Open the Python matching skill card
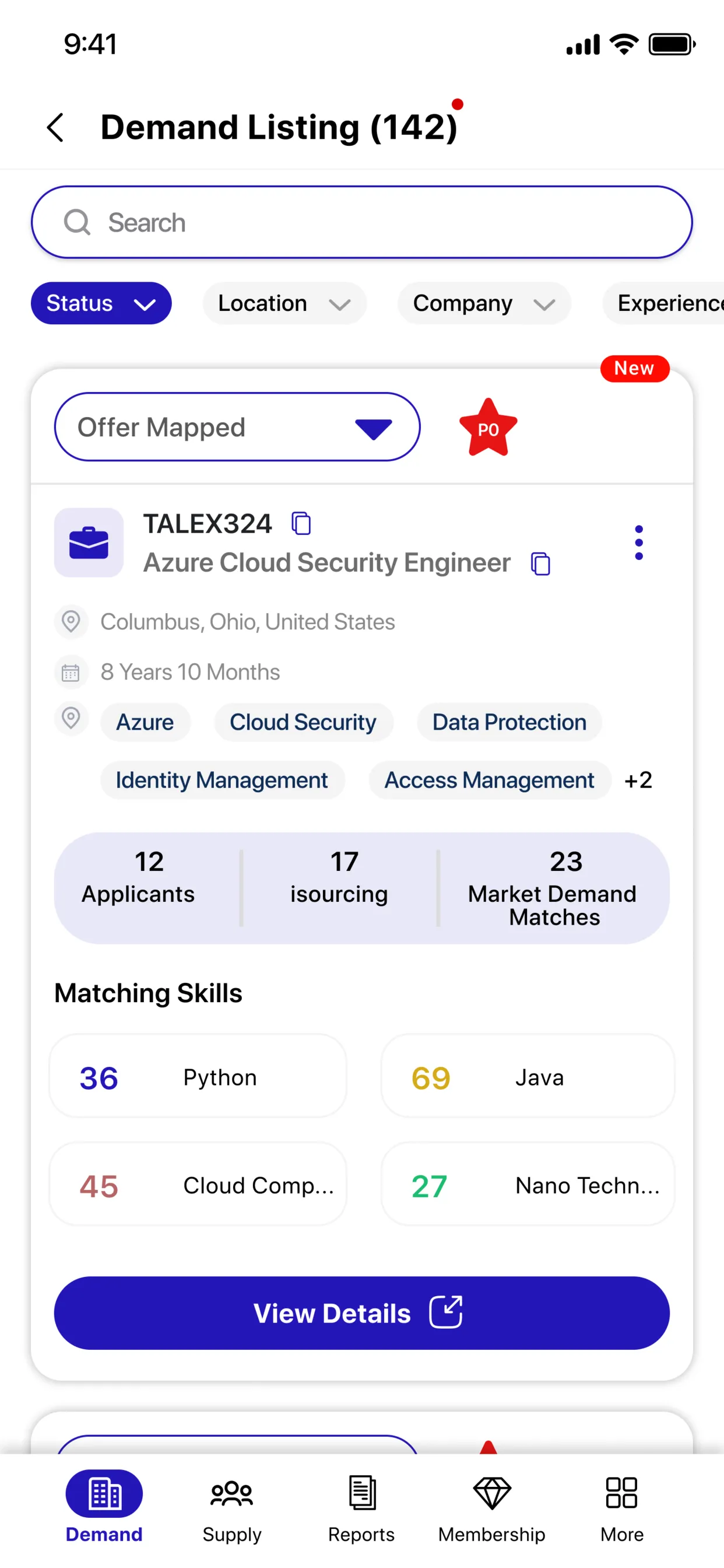The image size is (724, 1568). [x=198, y=1076]
